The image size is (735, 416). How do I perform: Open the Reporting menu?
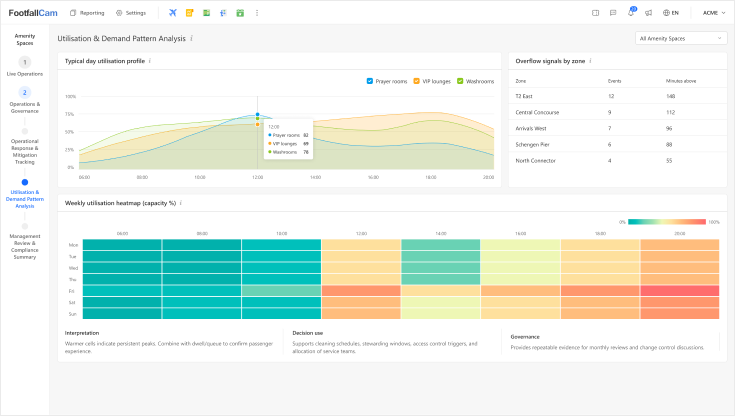point(87,13)
